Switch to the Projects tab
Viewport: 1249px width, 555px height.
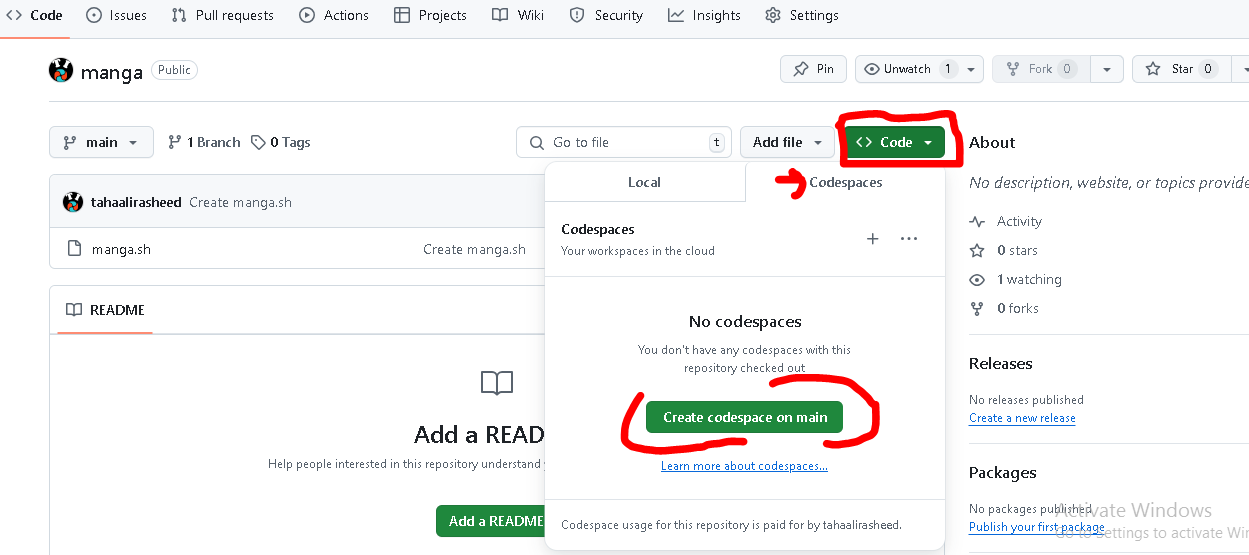(x=430, y=15)
